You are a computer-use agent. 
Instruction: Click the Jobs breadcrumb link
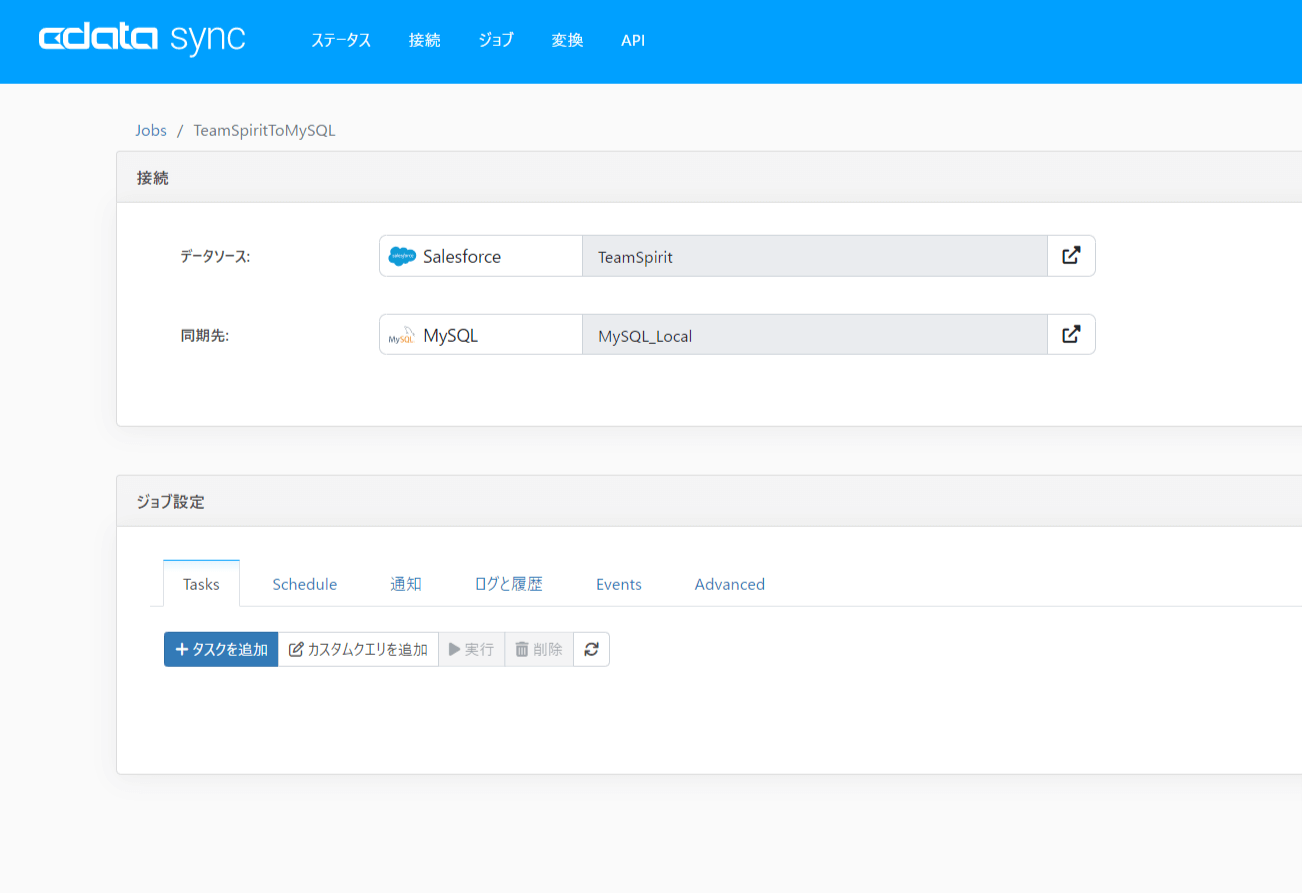pos(151,130)
